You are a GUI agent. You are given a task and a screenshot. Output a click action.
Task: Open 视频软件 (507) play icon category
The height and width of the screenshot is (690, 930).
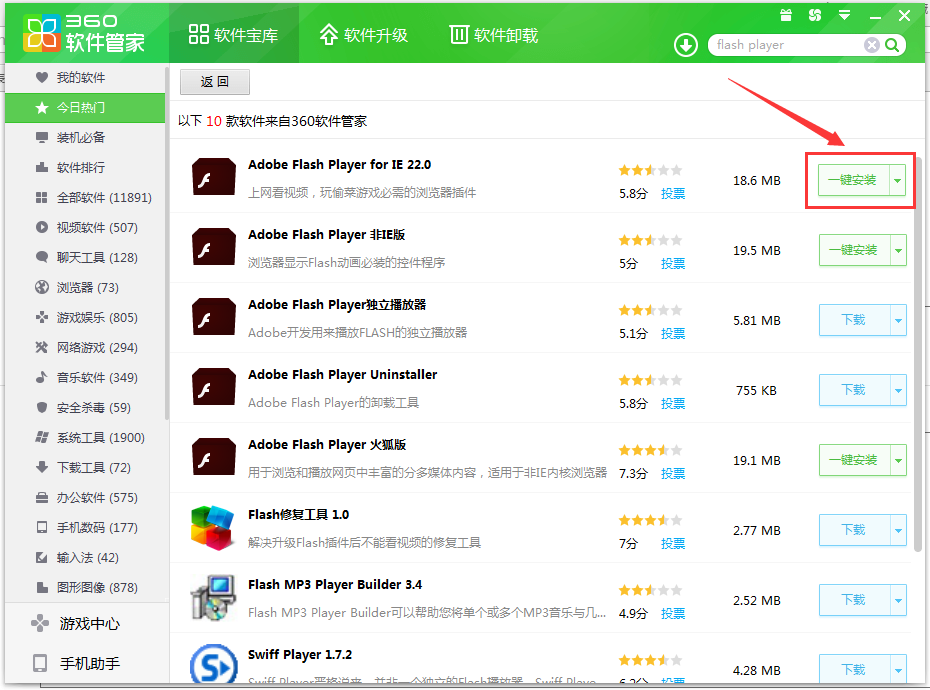click(x=85, y=228)
